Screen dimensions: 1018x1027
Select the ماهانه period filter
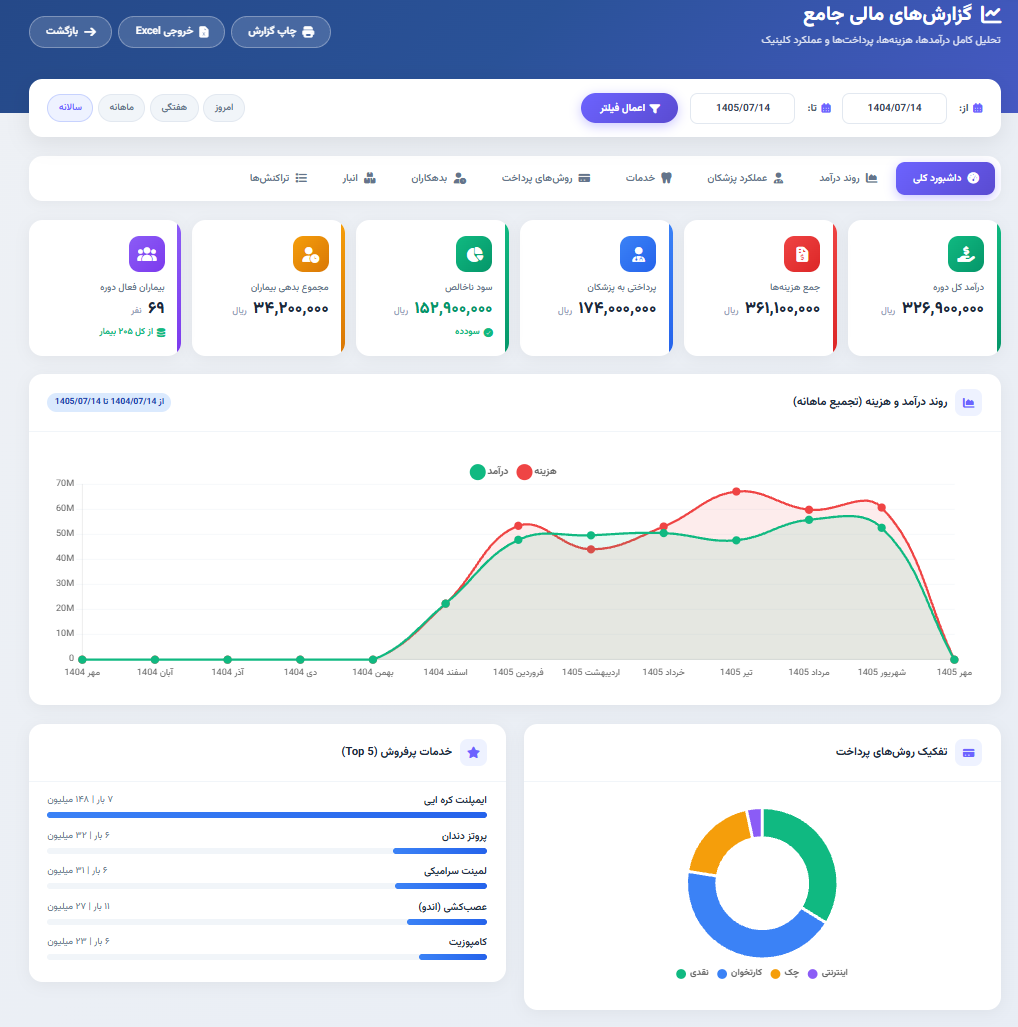pyautogui.click(x=122, y=108)
